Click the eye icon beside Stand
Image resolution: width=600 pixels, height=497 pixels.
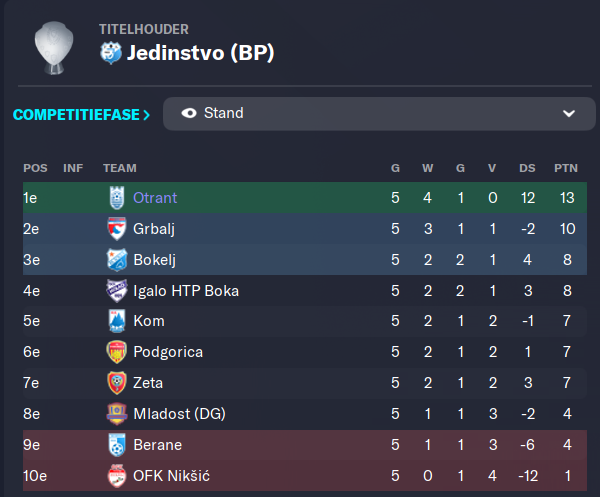coord(189,113)
